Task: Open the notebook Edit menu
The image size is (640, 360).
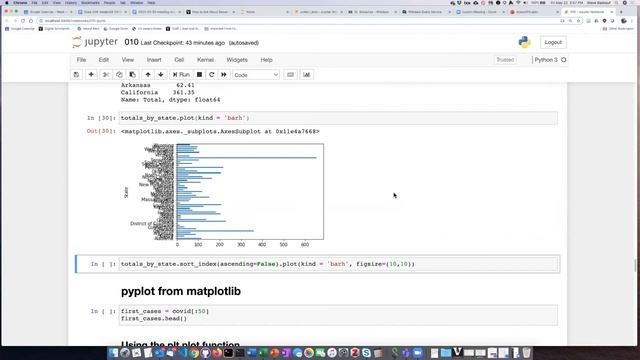Action: [x=104, y=60]
